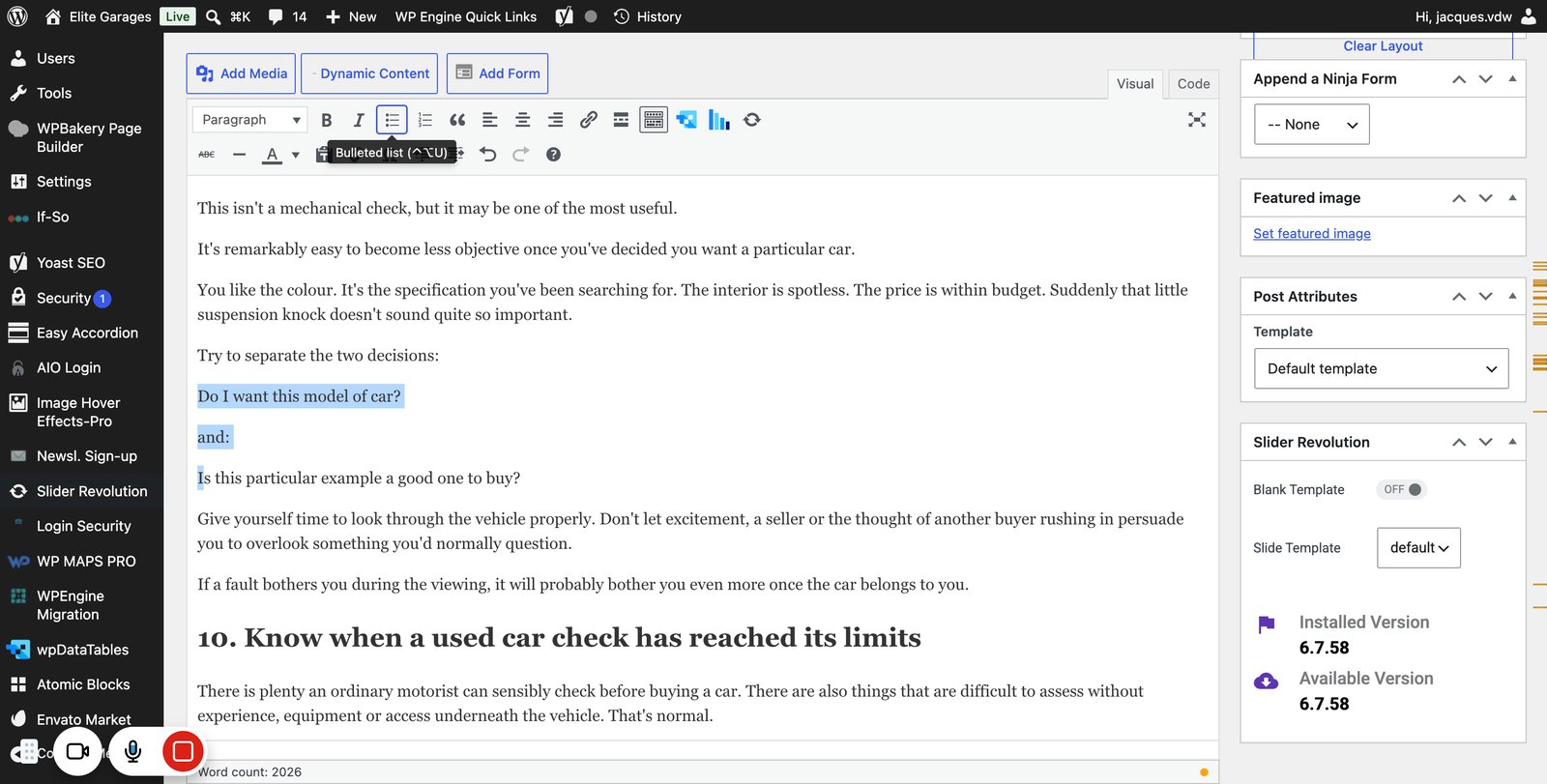Open the History item in admin bar
Viewport: 1547px width, 784px height.
[x=648, y=16]
